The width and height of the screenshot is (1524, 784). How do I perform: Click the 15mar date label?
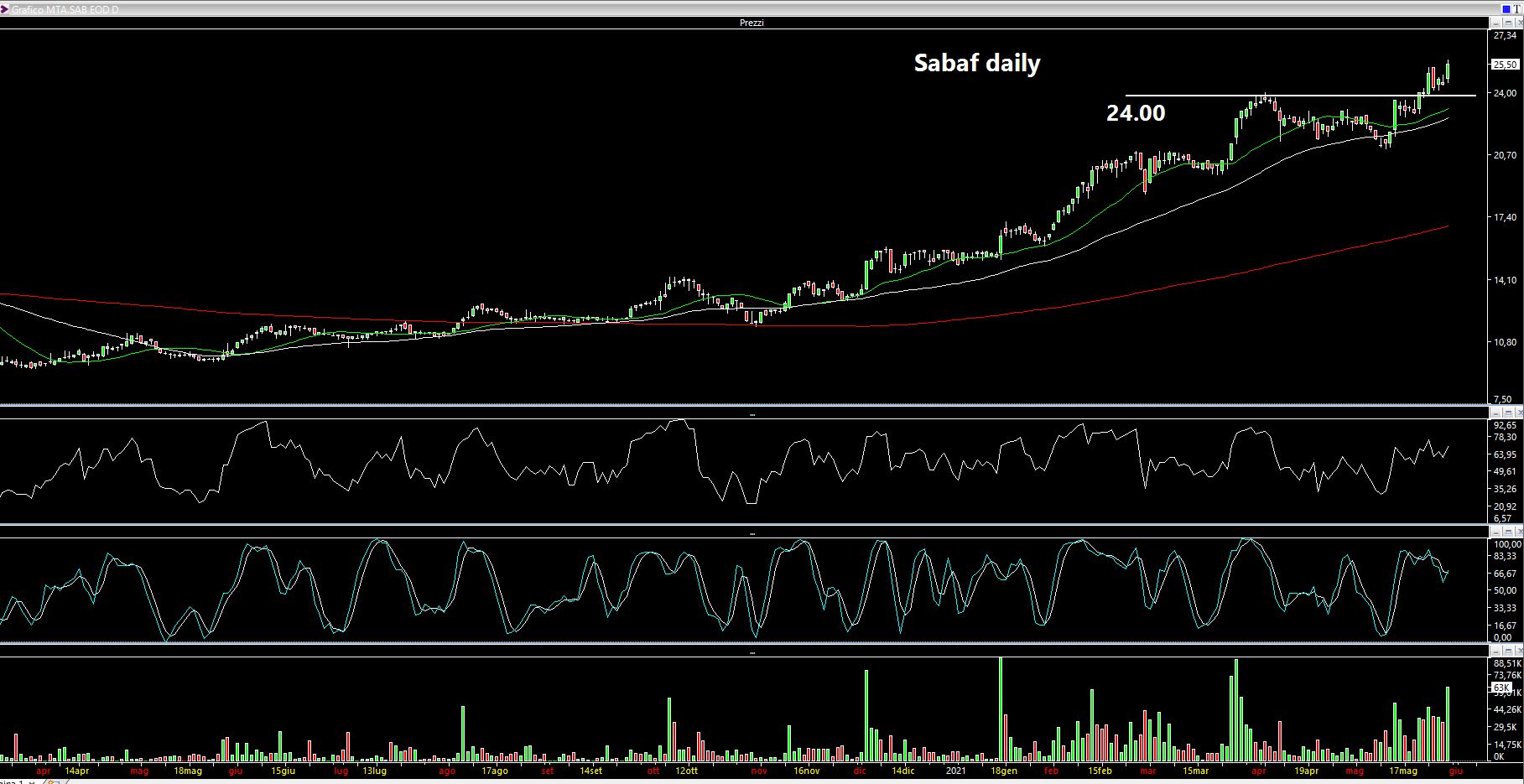[x=1195, y=771]
